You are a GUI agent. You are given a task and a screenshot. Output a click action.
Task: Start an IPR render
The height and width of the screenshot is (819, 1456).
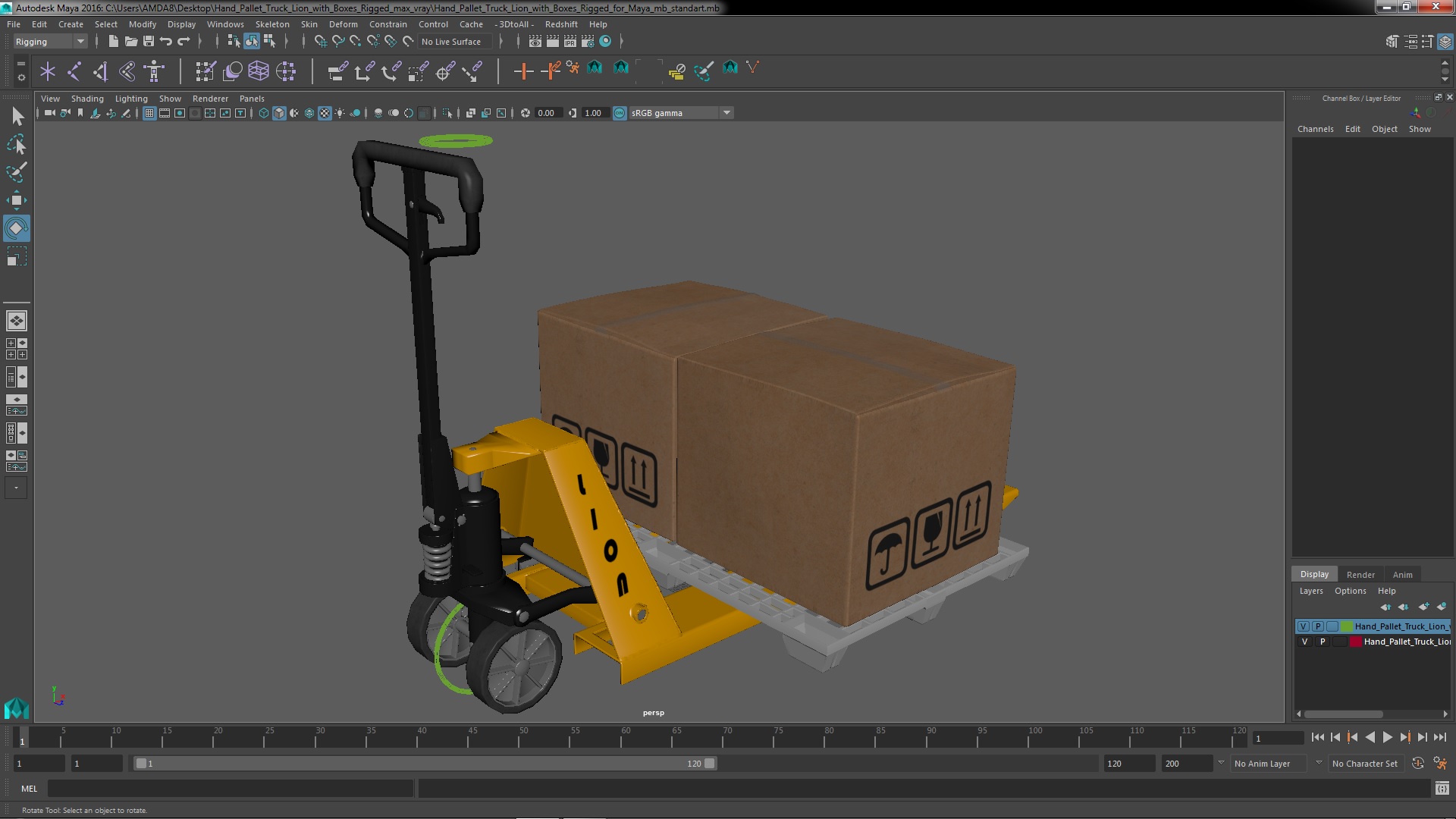(x=570, y=42)
